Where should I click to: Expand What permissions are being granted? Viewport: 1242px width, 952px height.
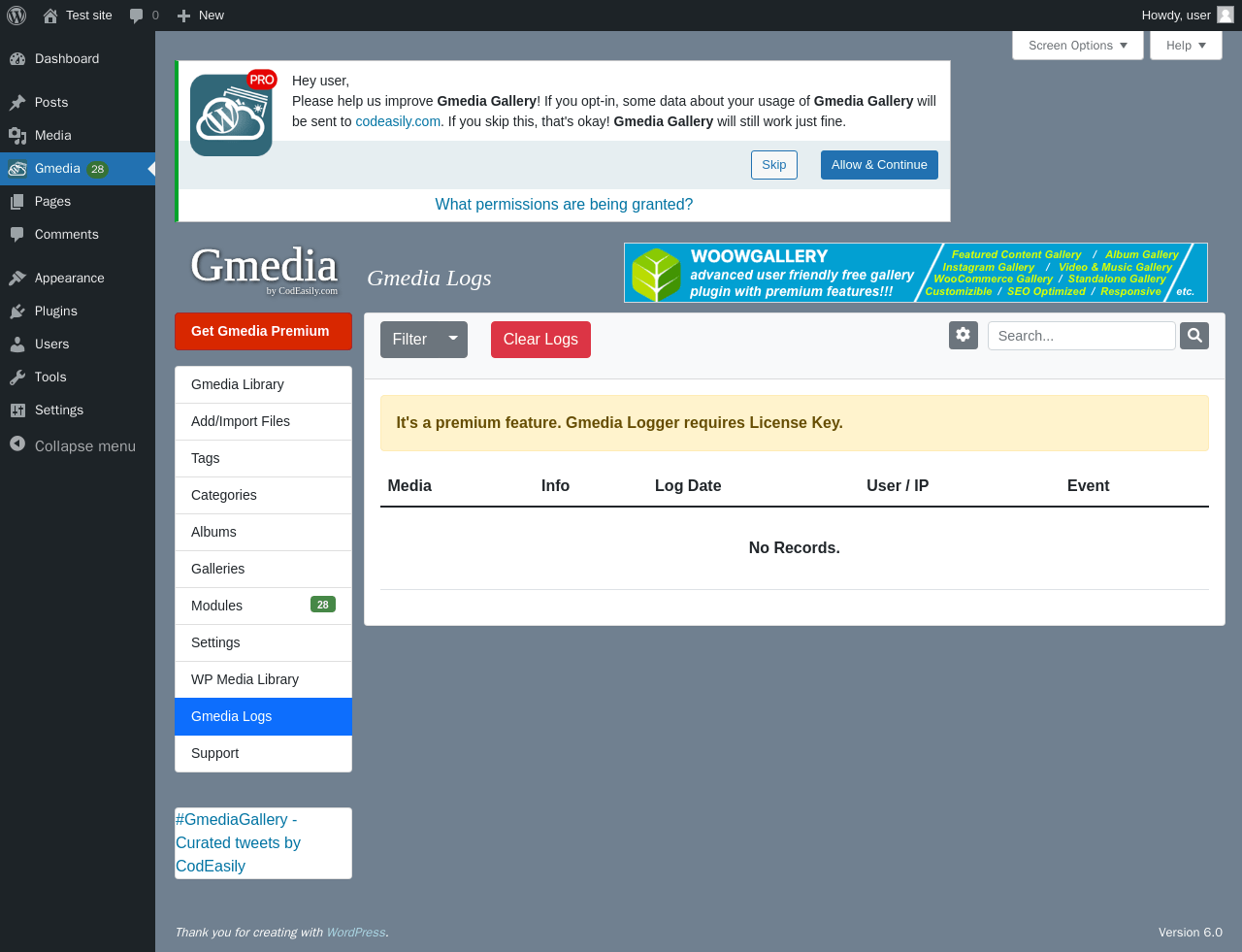click(x=564, y=205)
